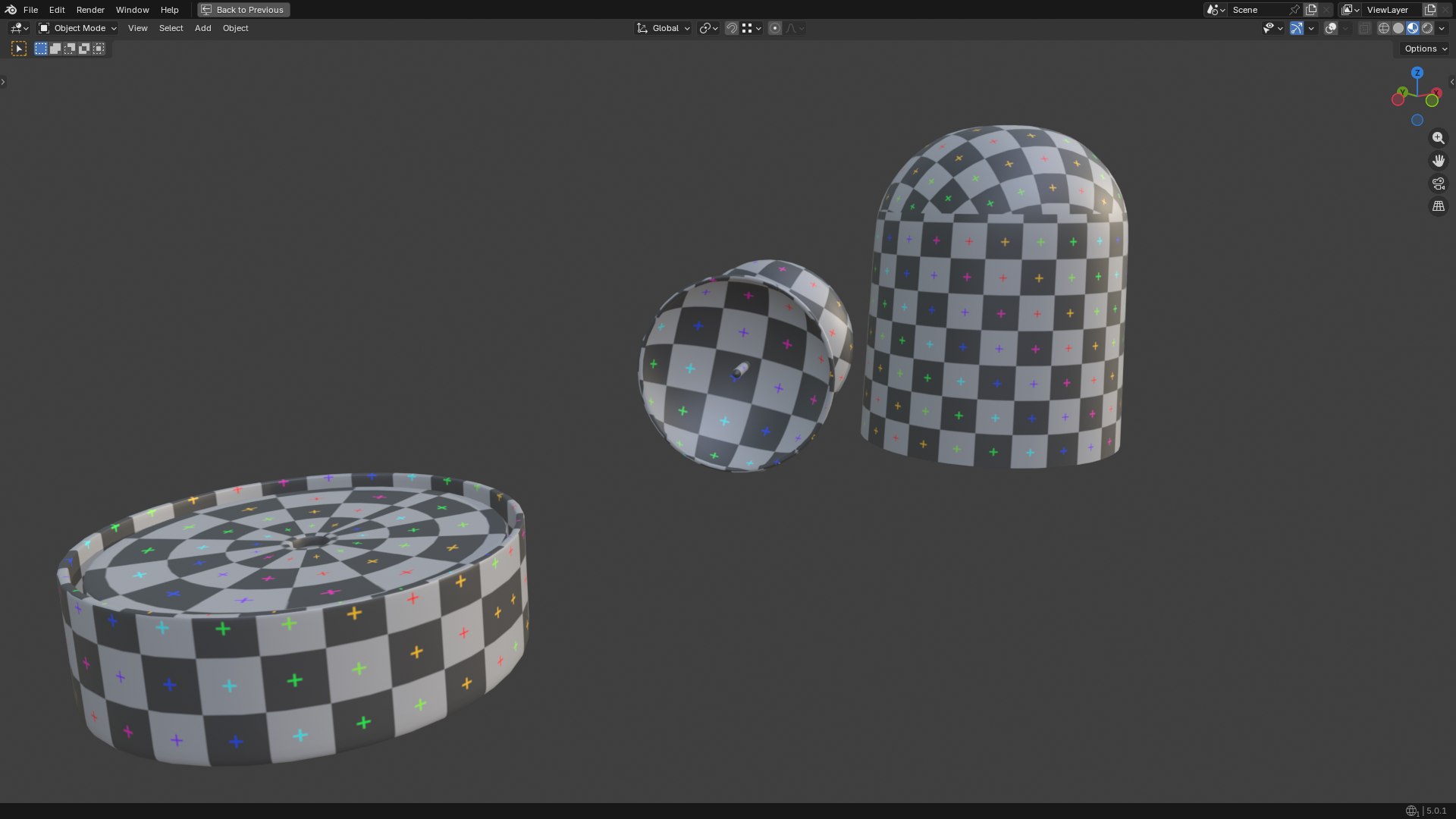Open the viewport Select menu
Image resolution: width=1456 pixels, height=819 pixels.
(x=171, y=28)
